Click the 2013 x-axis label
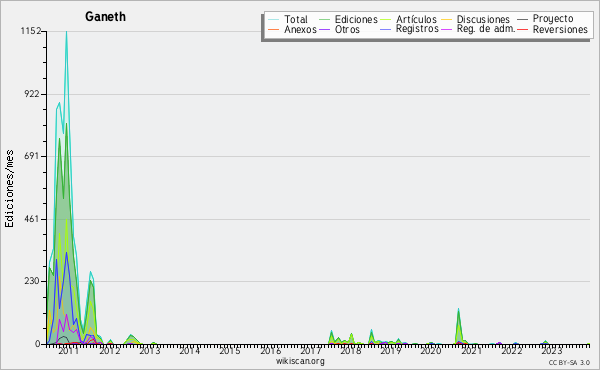The height and width of the screenshot is (370, 600). 150,351
